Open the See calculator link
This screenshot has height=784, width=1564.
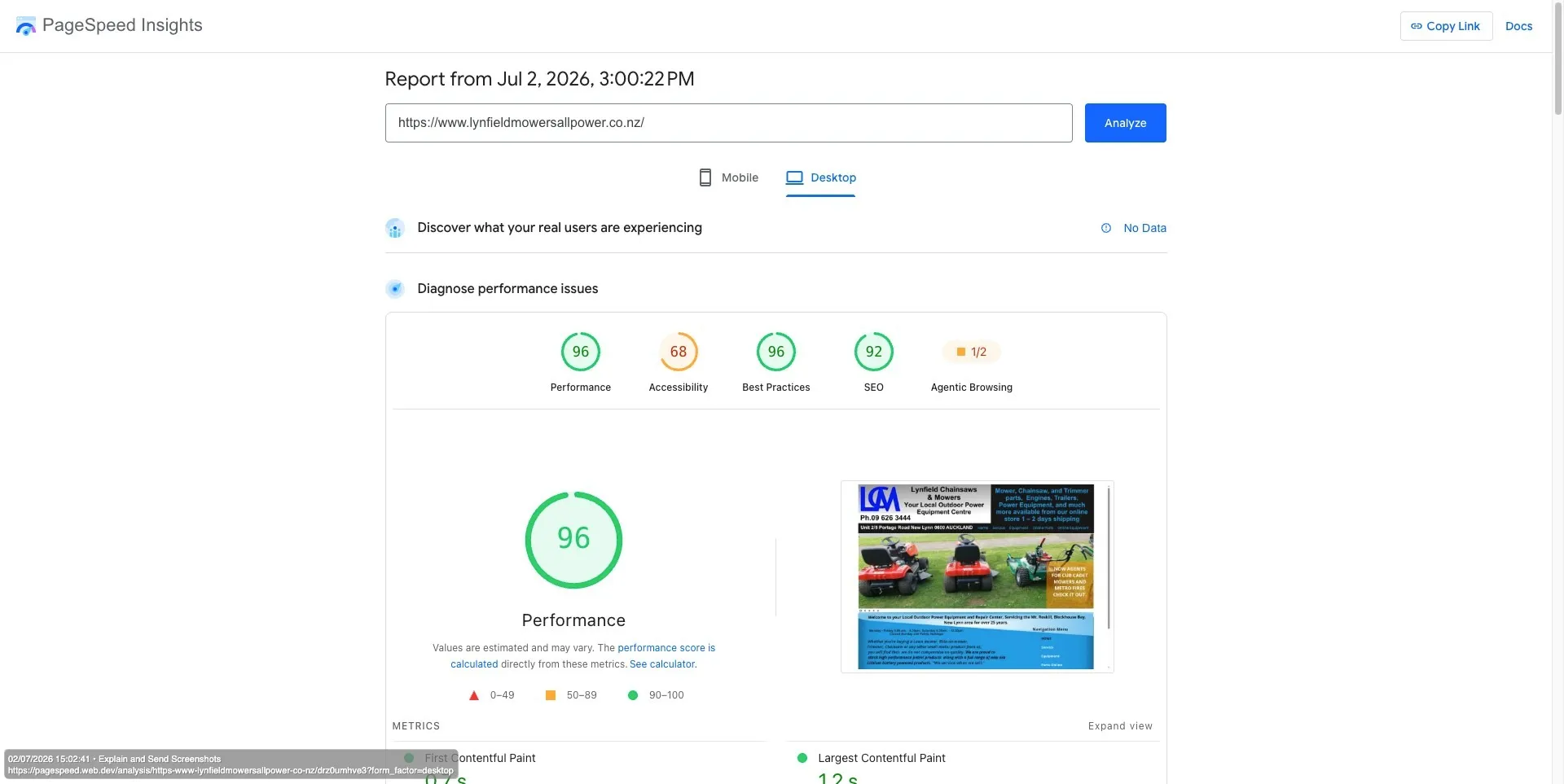pyautogui.click(x=663, y=664)
